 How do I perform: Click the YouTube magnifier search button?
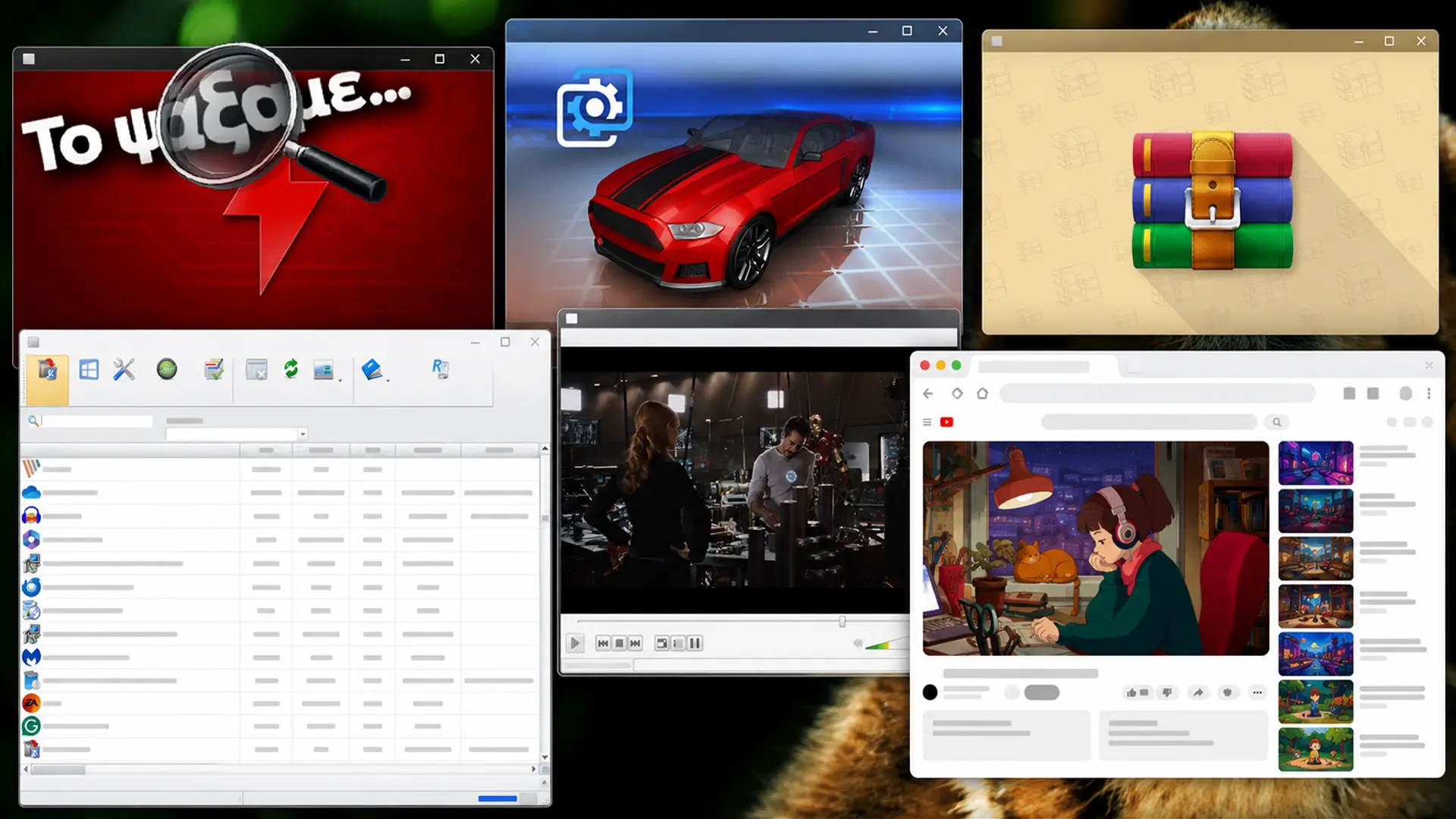[x=1277, y=422]
